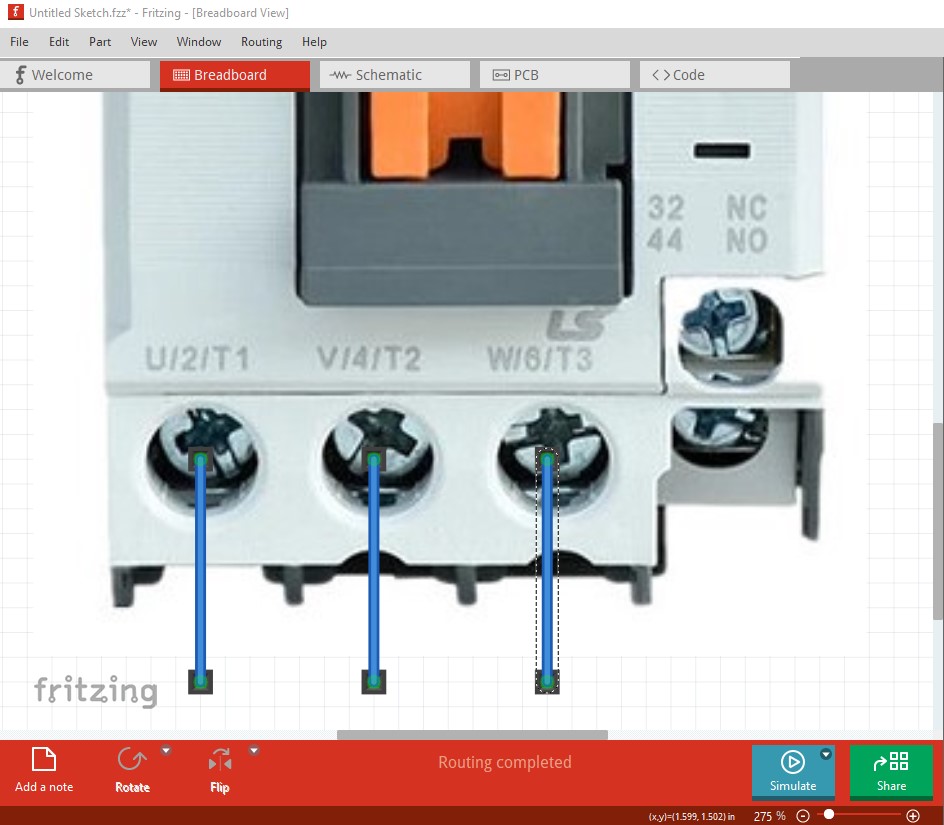Click the zoom in plus icon
Viewport: 944px width, 825px height.
click(913, 816)
